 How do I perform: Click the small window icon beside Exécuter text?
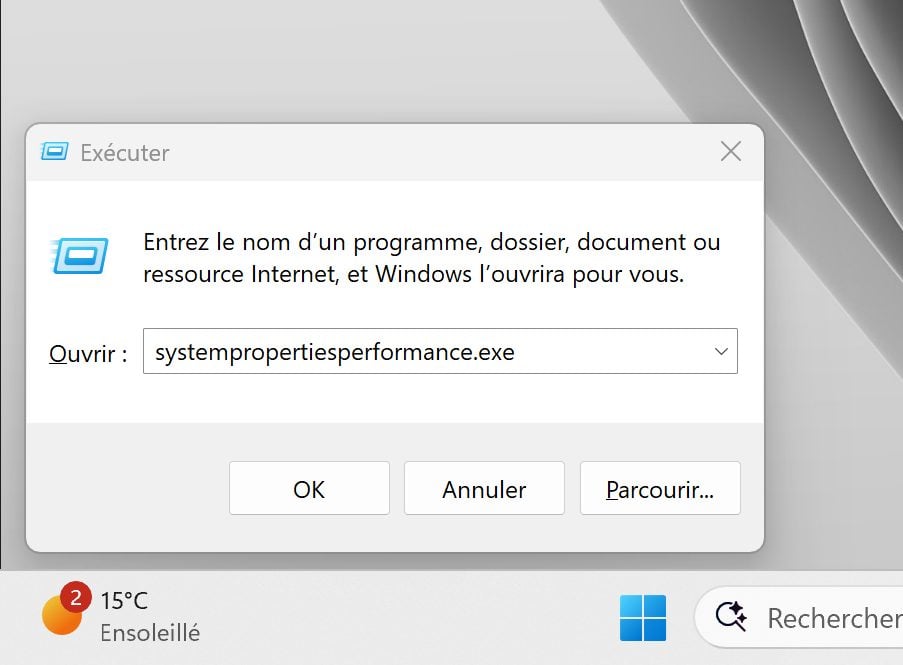(57, 152)
